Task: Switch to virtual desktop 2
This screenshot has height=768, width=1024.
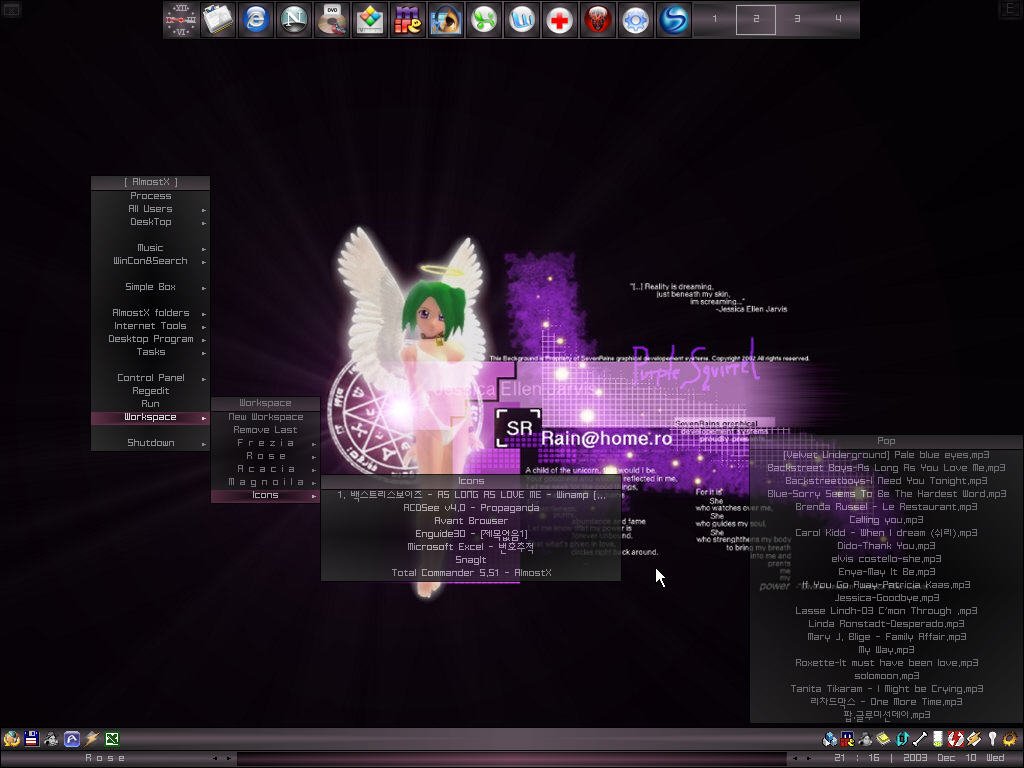Action: click(756, 19)
